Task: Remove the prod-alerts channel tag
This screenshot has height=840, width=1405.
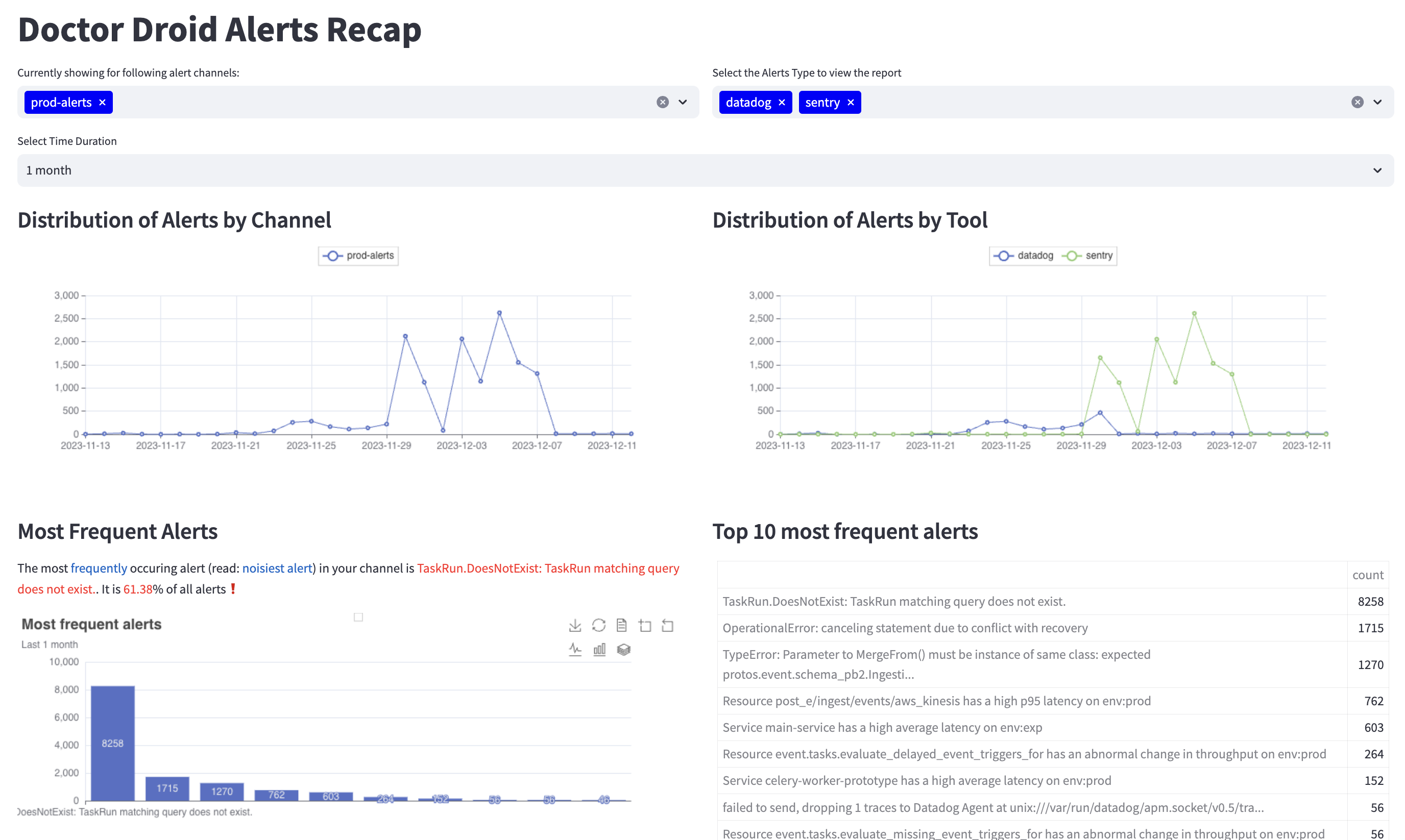Action: coord(103,103)
